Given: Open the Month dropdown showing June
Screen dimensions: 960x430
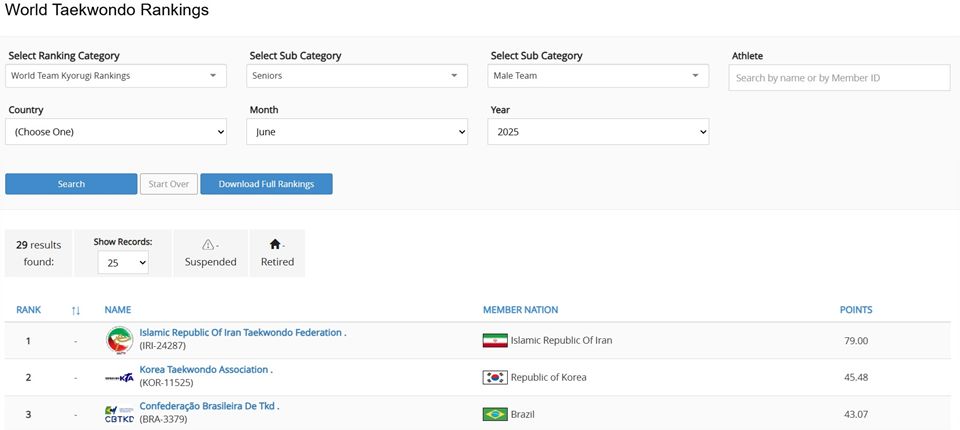Looking at the screenshot, I should [x=357, y=132].
